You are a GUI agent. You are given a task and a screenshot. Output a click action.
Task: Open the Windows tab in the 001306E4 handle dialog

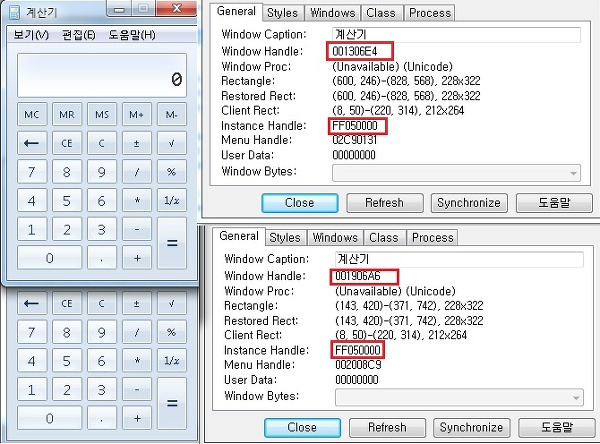[332, 13]
